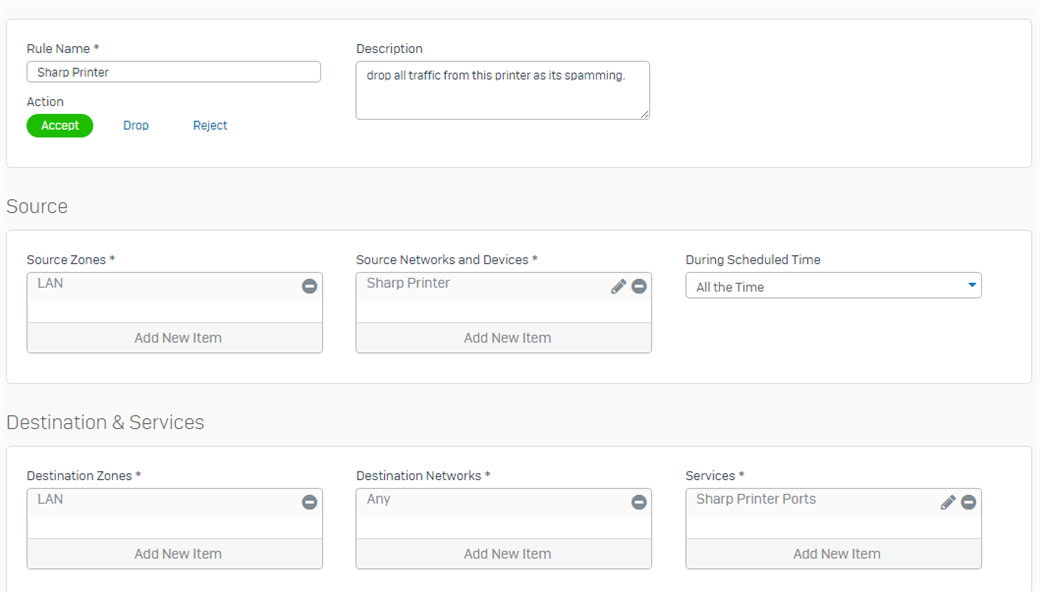The image size is (1040, 592).
Task: Add New Item to Services
Action: 834,554
